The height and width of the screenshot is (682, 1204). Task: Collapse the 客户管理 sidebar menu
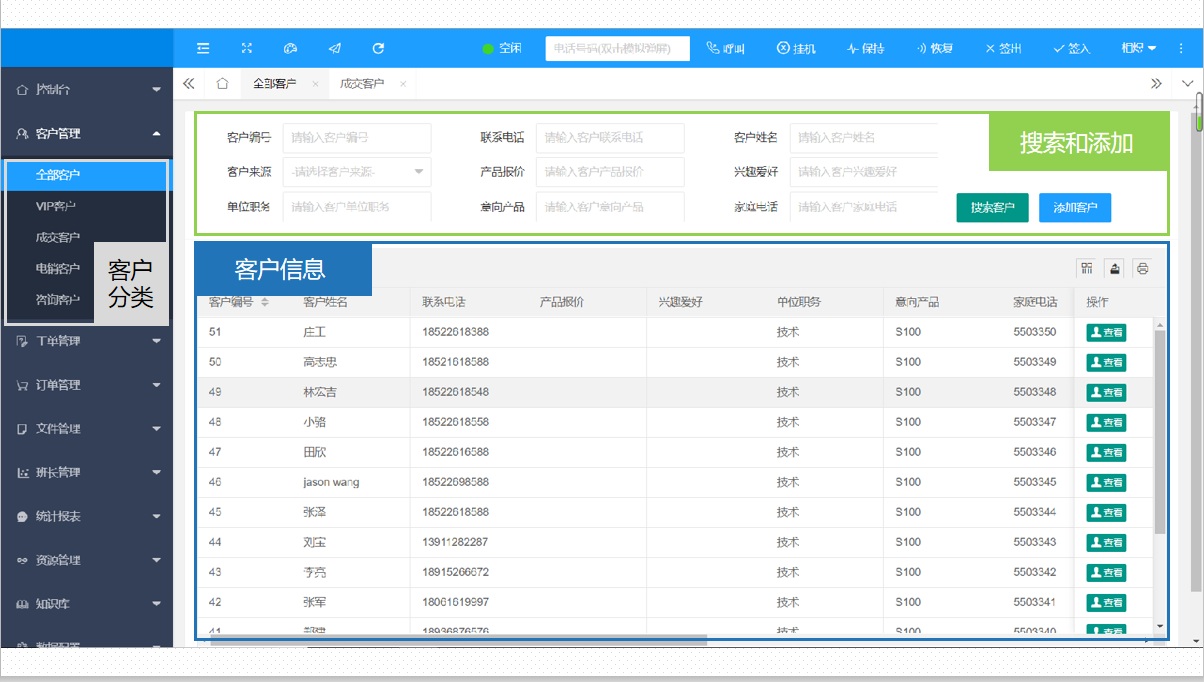click(x=86, y=133)
